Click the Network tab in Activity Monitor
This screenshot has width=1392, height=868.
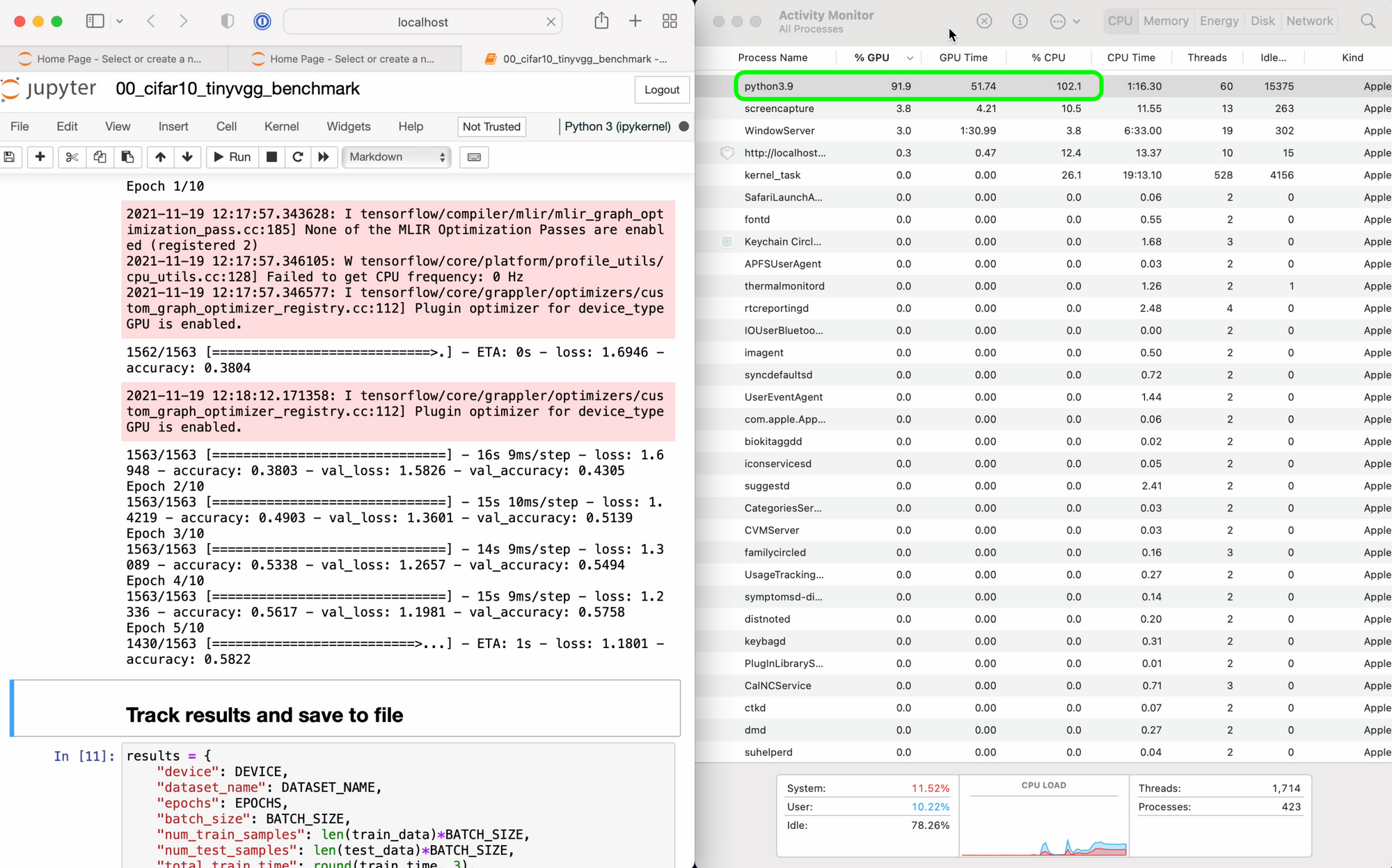point(1310,21)
